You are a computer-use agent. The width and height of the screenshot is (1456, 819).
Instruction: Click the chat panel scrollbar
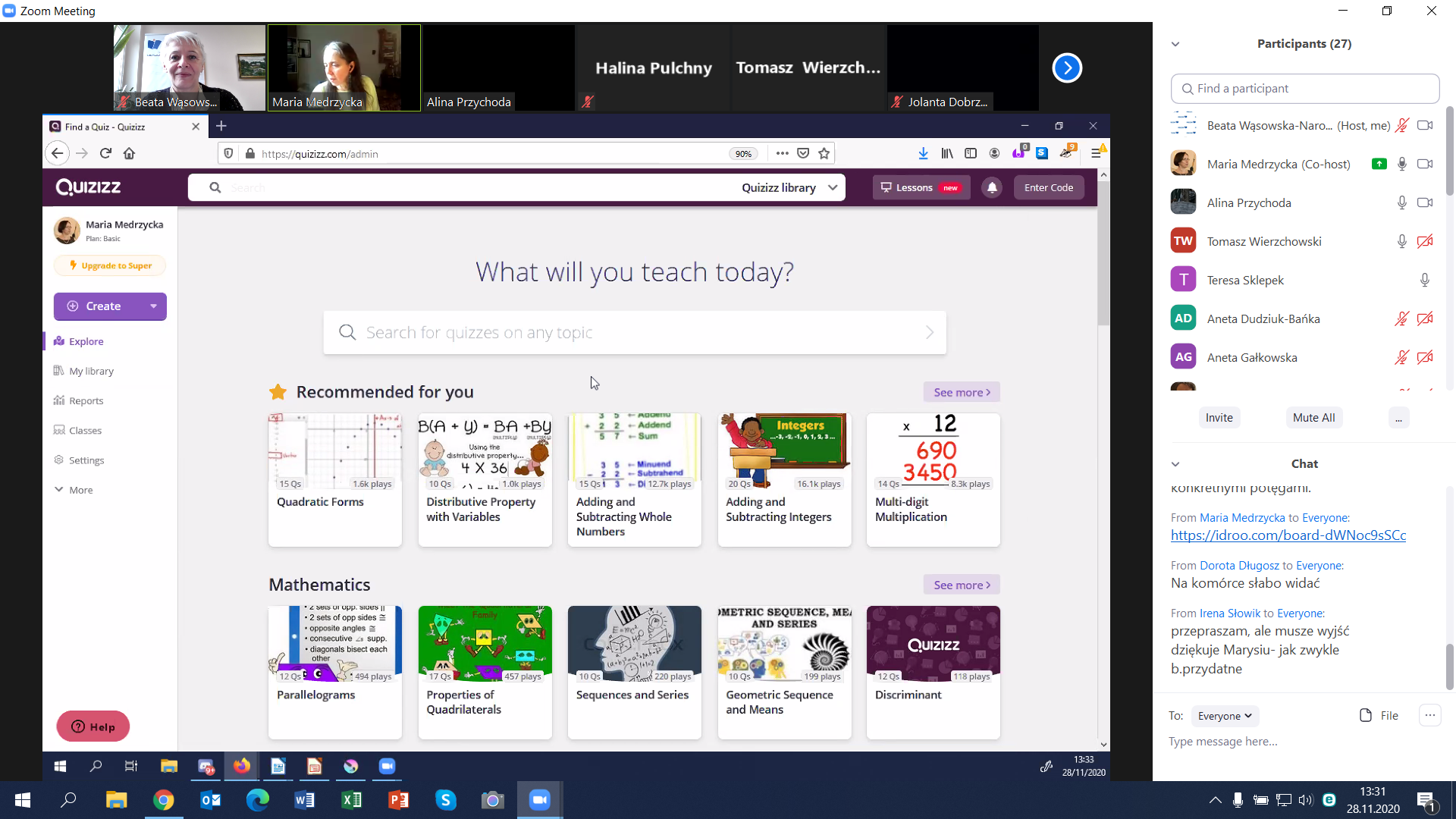(1449, 666)
